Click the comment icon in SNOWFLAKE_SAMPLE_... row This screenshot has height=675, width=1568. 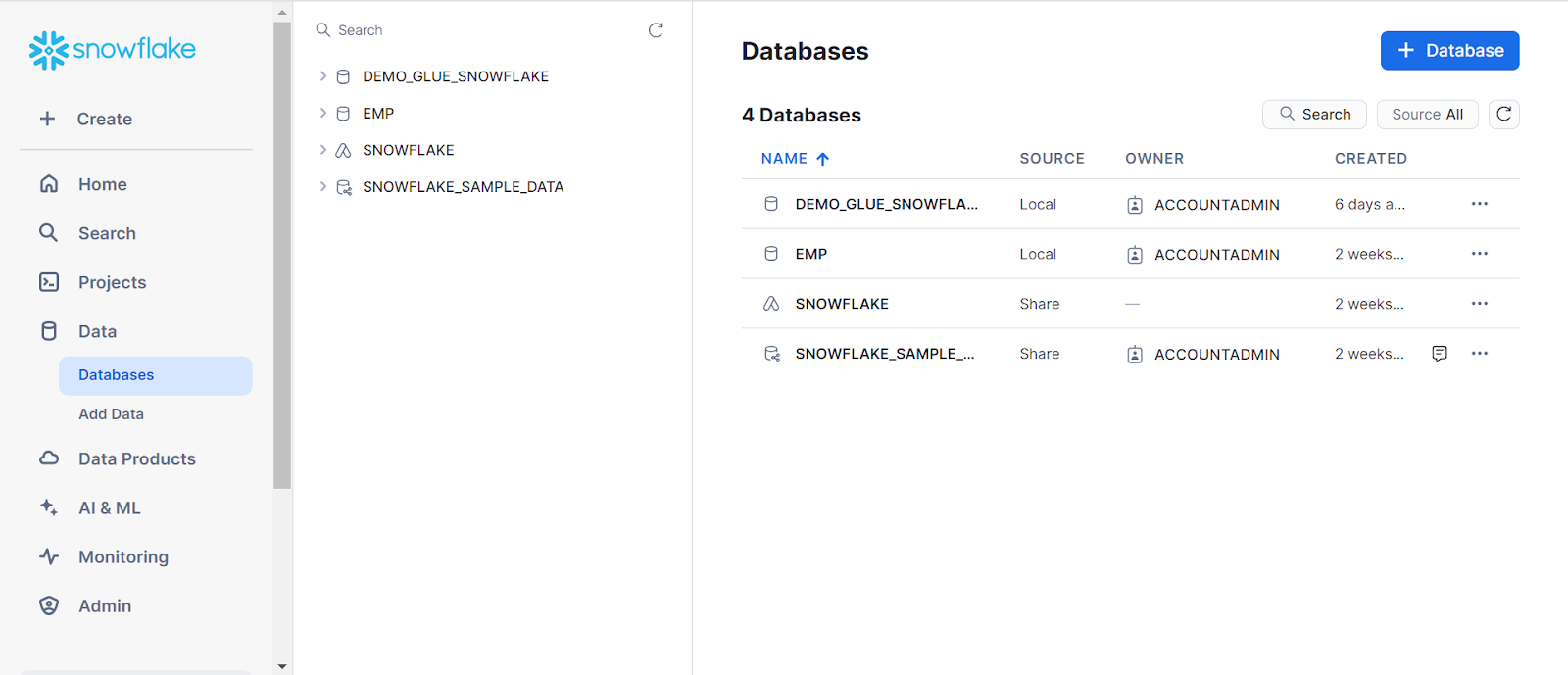[1440, 354]
